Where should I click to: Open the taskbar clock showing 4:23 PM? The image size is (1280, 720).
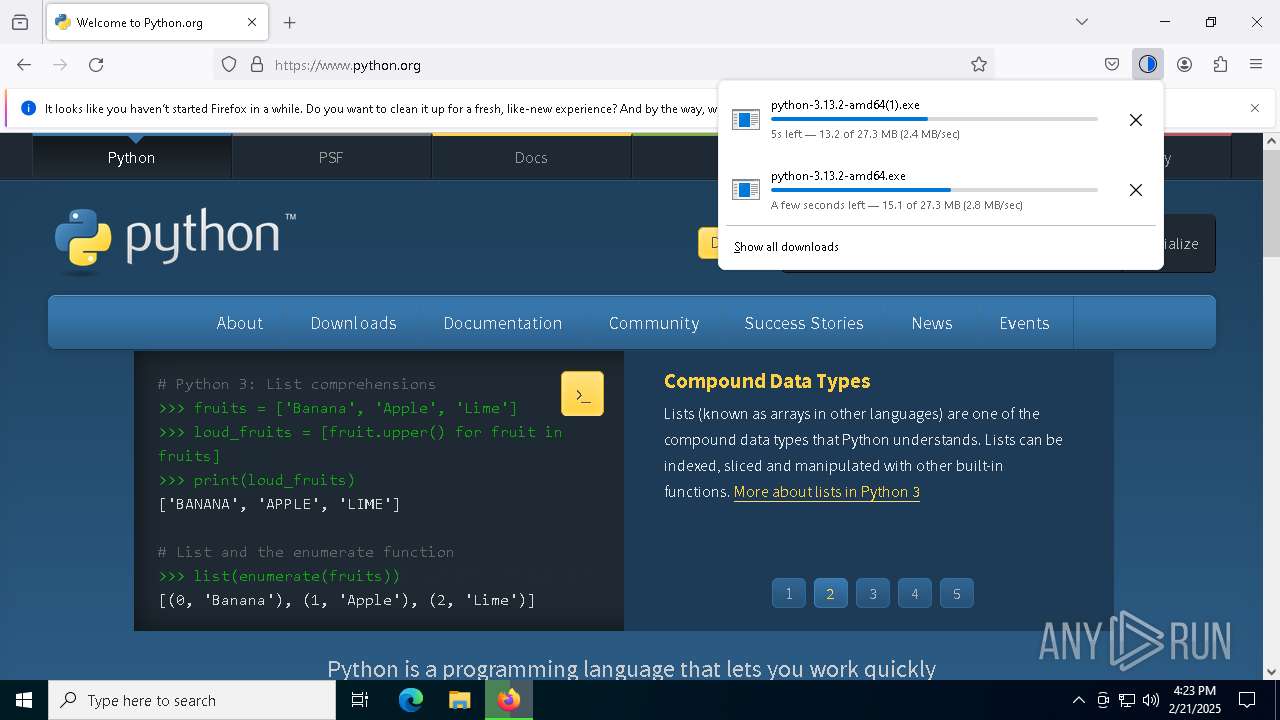click(1195, 700)
